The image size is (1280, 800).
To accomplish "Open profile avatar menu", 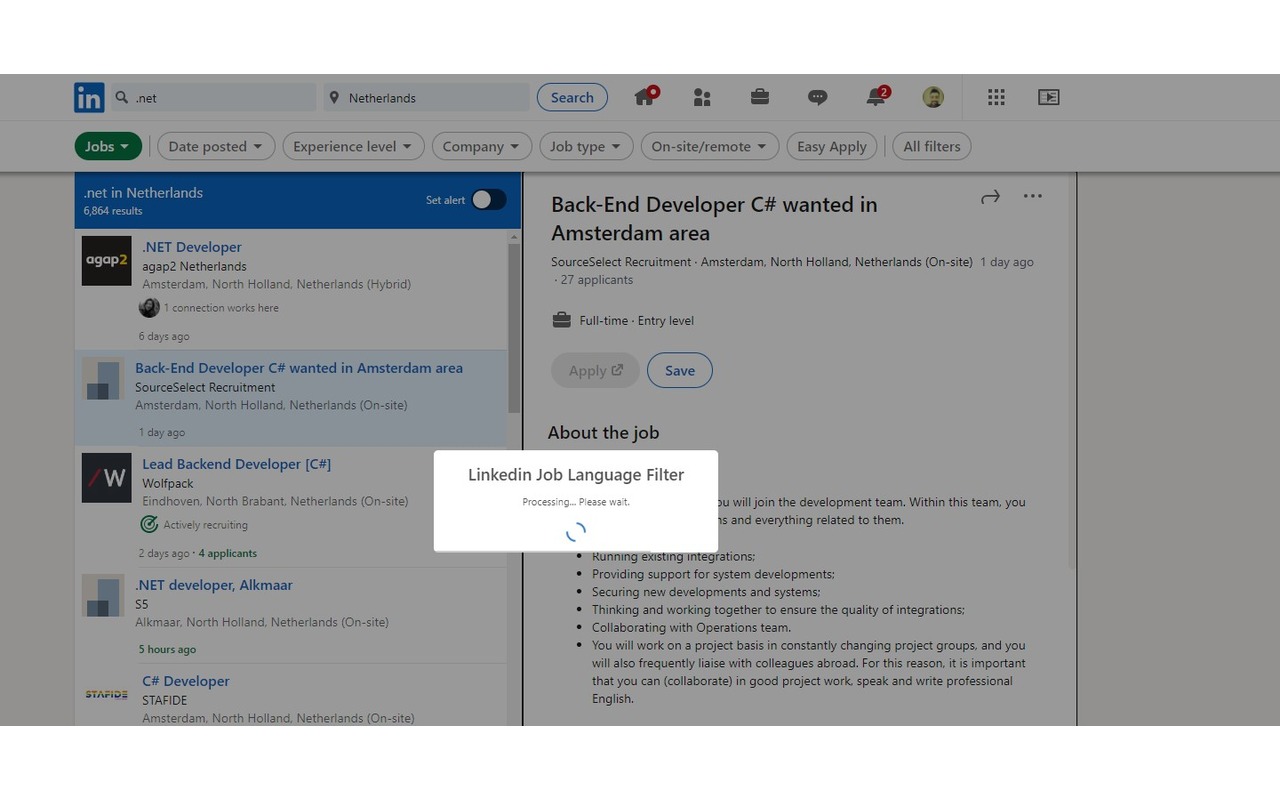I will point(933,97).
